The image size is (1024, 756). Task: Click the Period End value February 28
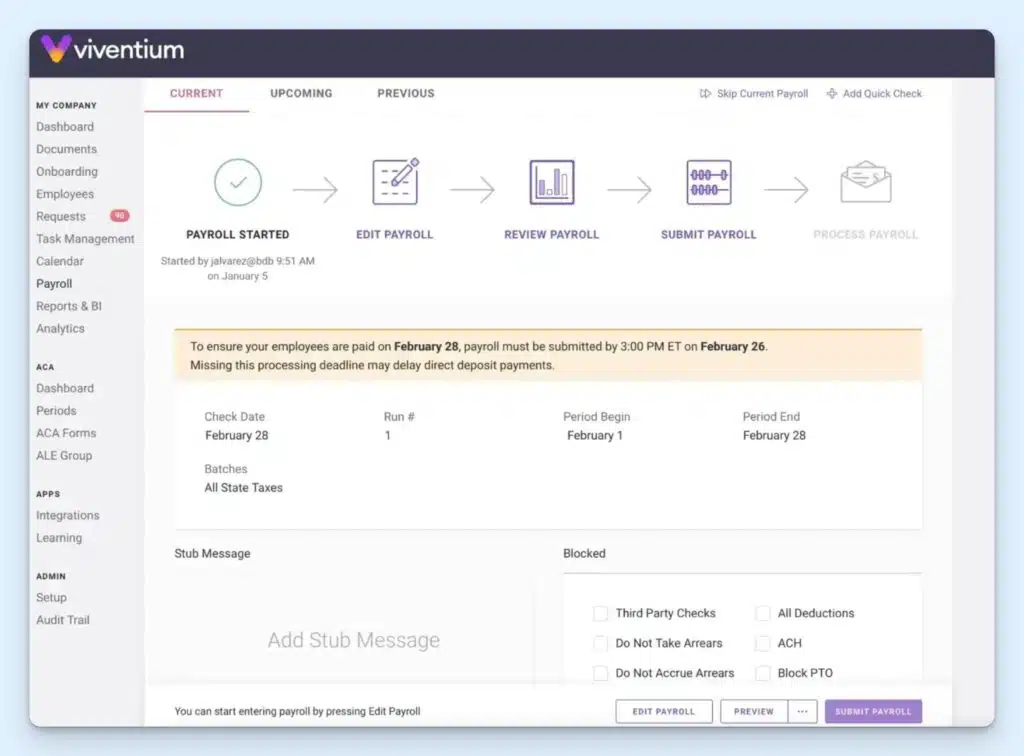(x=775, y=435)
